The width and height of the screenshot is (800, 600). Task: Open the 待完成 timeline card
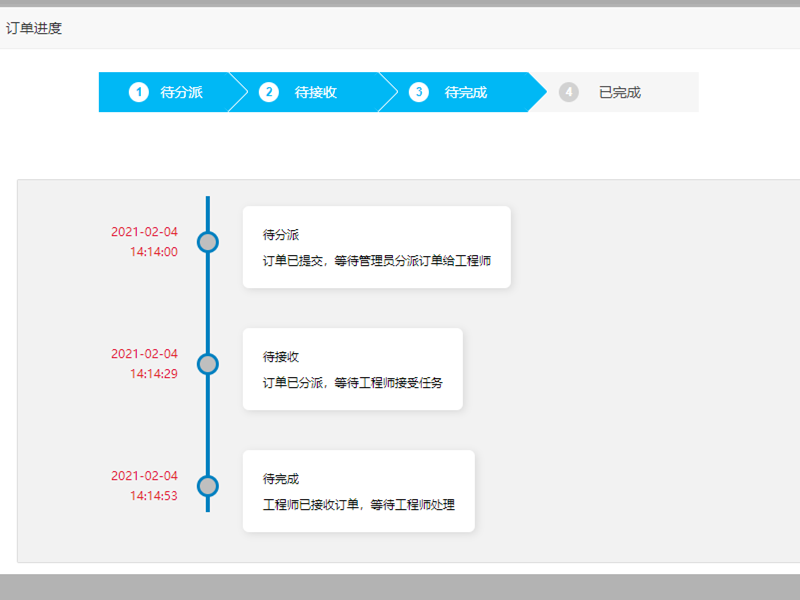click(x=358, y=490)
